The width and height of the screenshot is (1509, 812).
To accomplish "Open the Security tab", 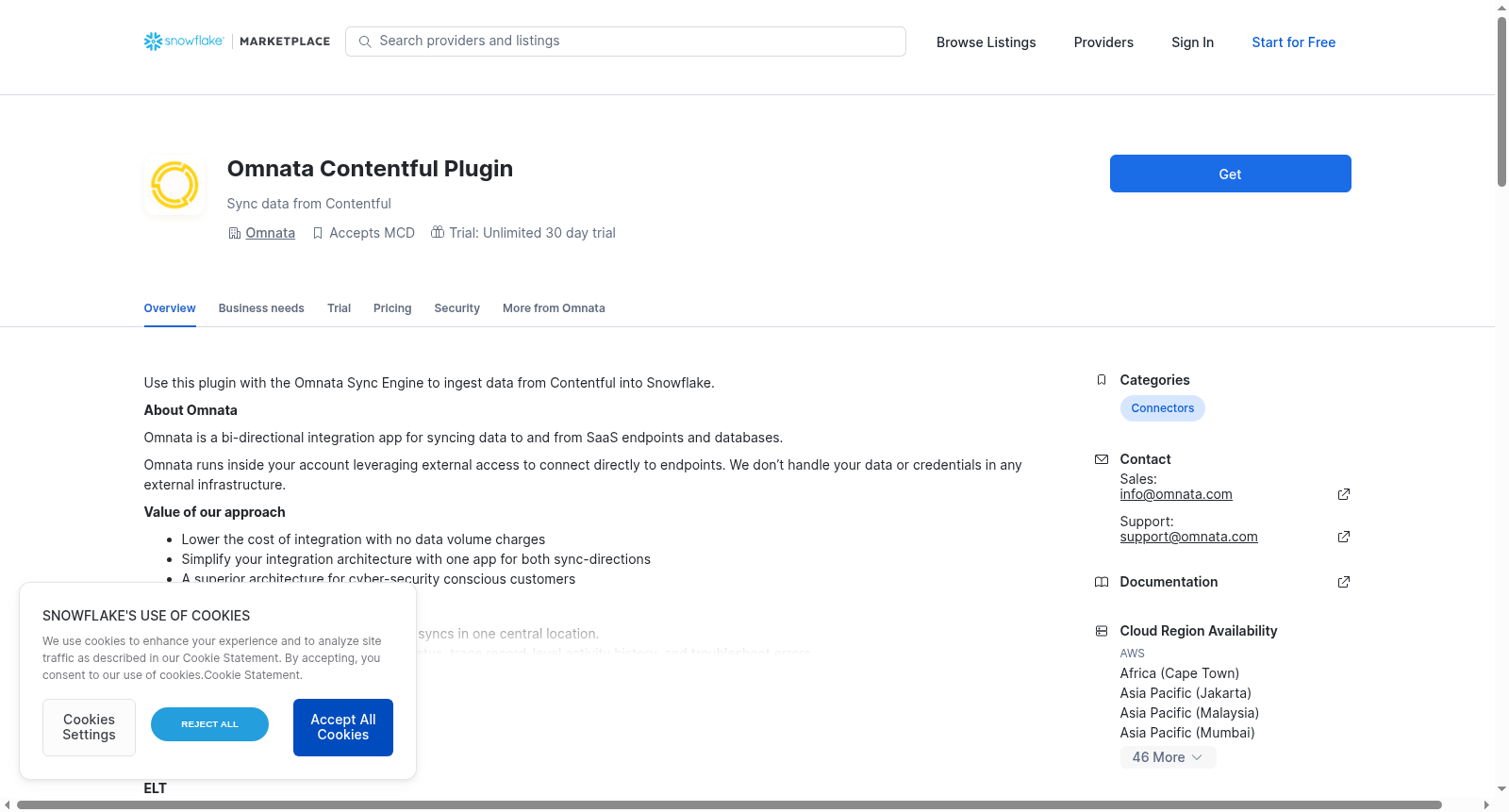I will (x=457, y=308).
